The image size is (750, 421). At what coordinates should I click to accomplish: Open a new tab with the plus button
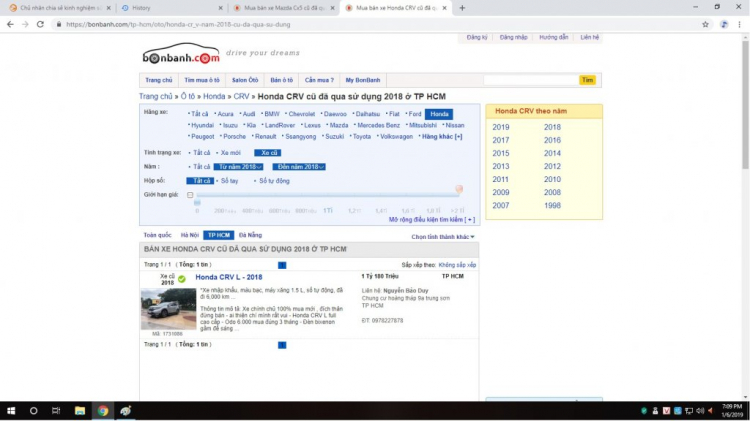(x=462, y=8)
